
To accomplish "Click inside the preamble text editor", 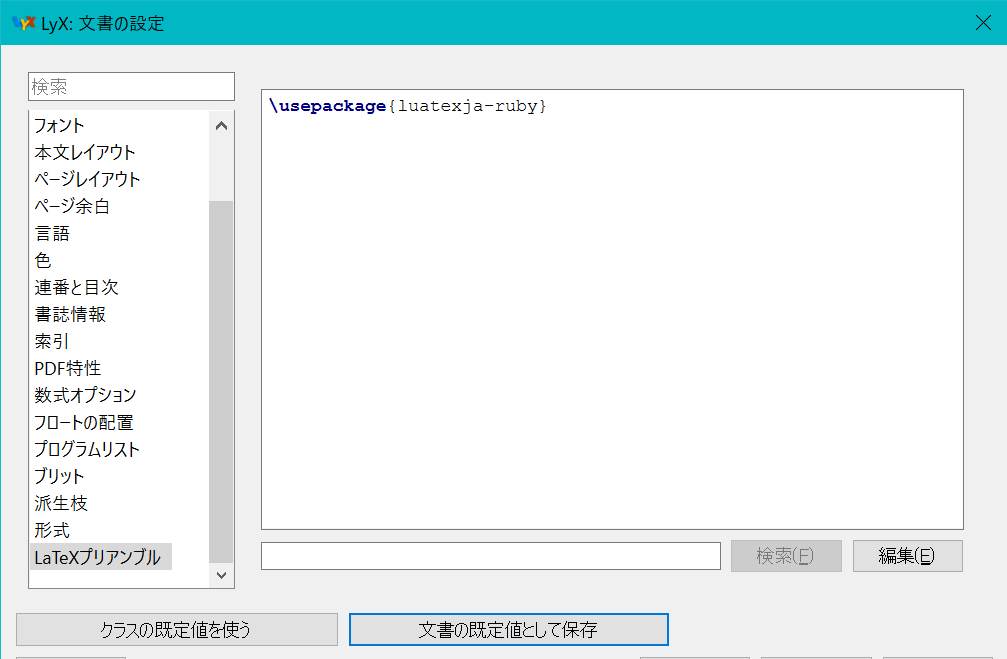I will tap(612, 310).
